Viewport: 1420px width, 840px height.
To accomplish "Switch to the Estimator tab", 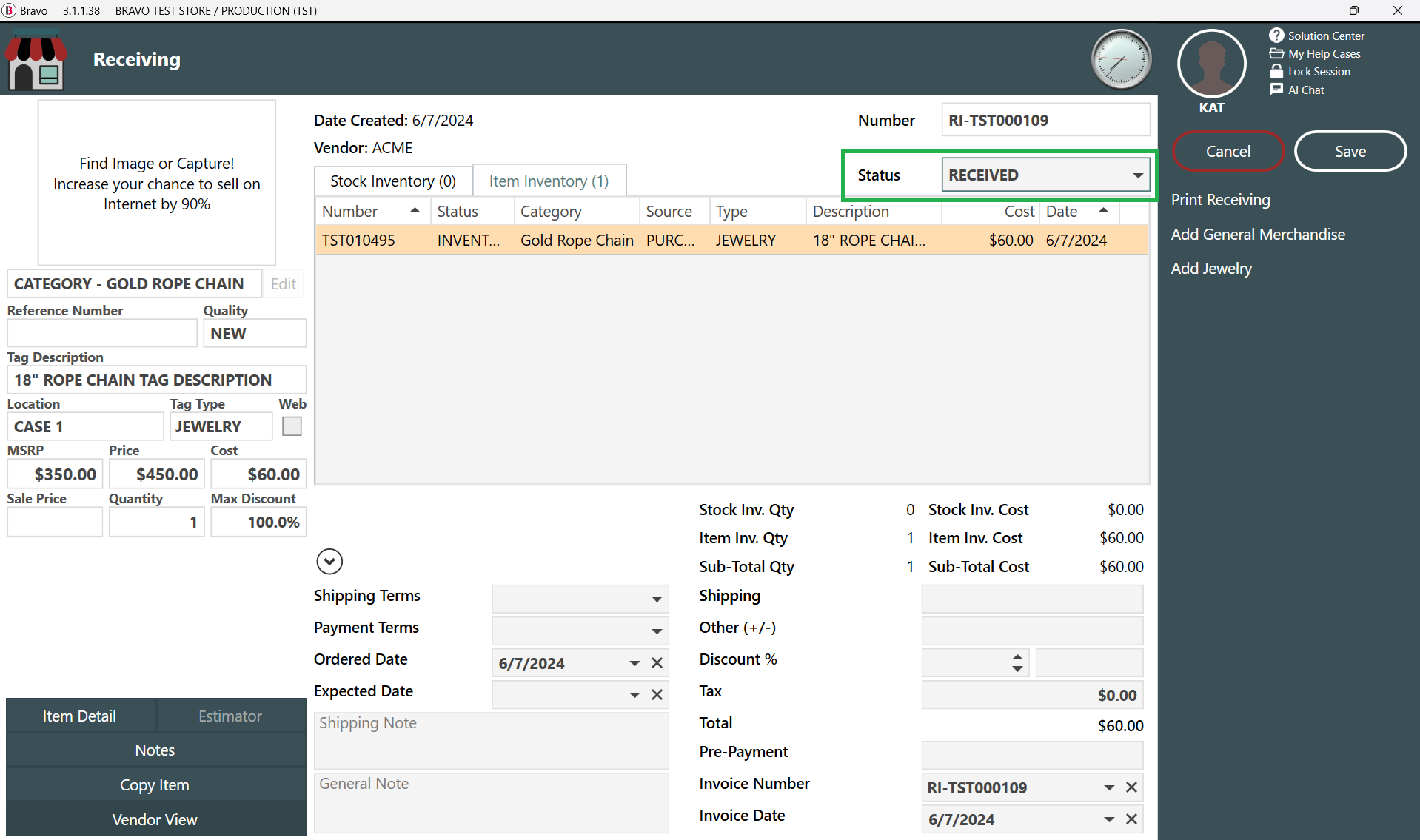I will [x=230, y=716].
